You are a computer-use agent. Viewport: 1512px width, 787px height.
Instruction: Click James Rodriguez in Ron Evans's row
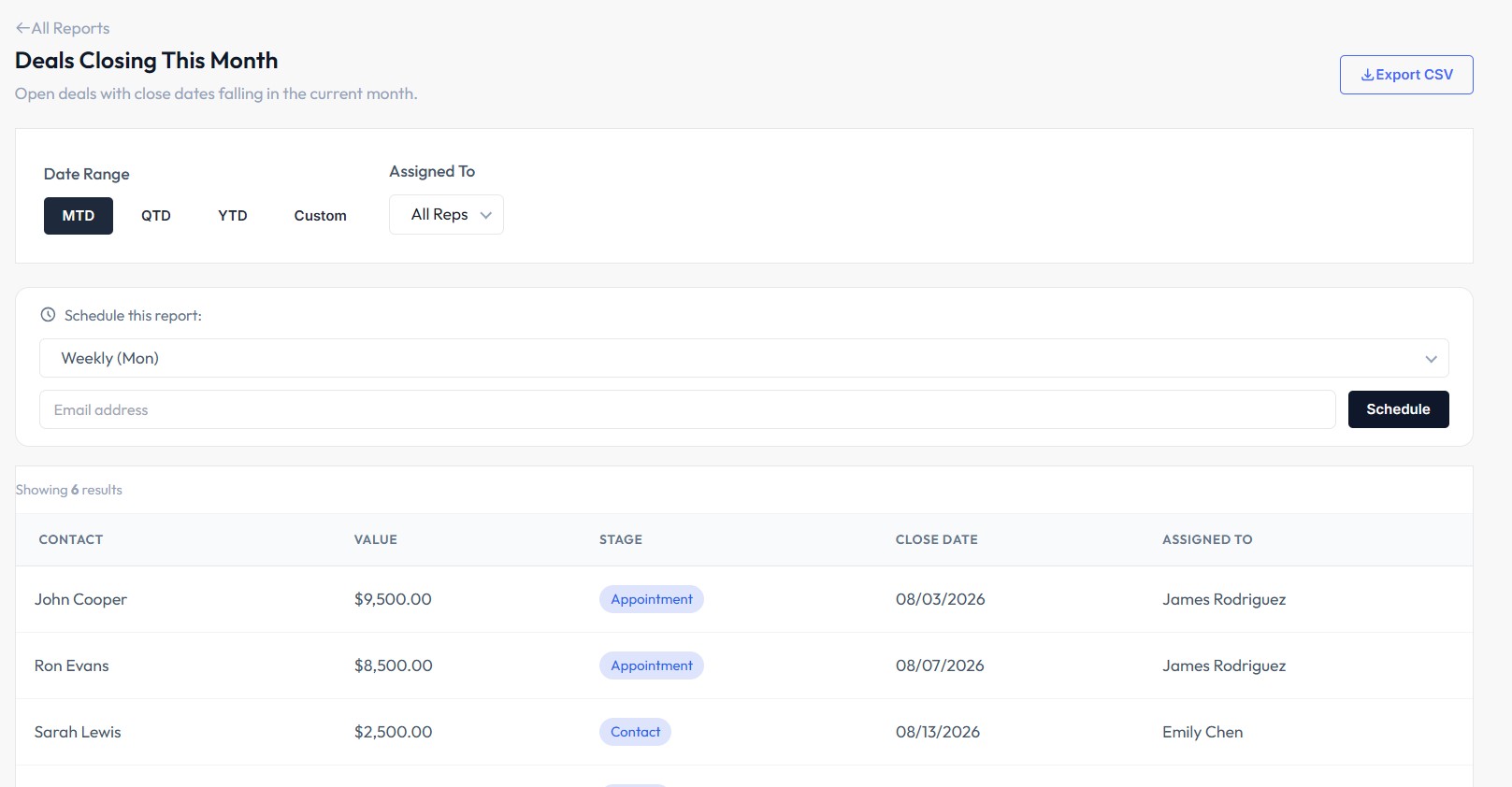1224,665
